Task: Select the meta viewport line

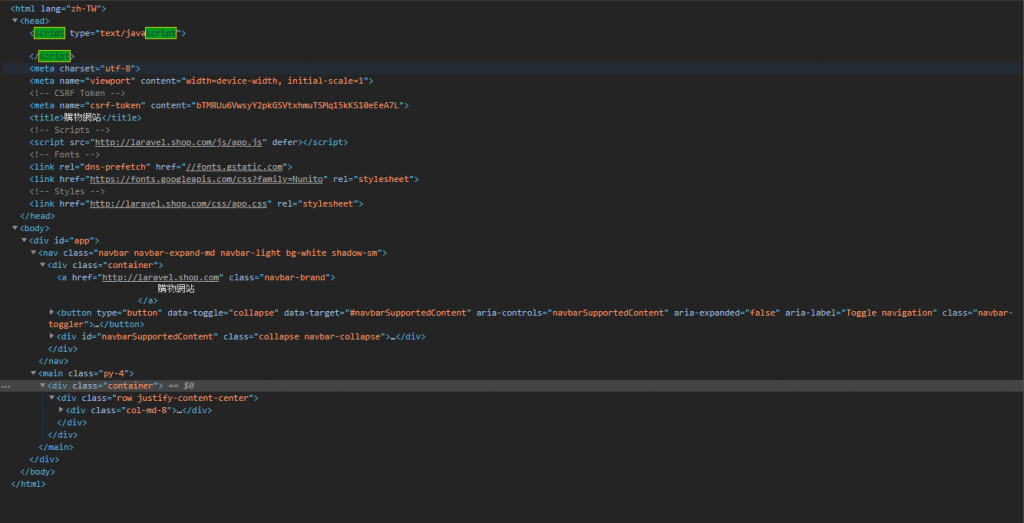Action: pos(201,81)
